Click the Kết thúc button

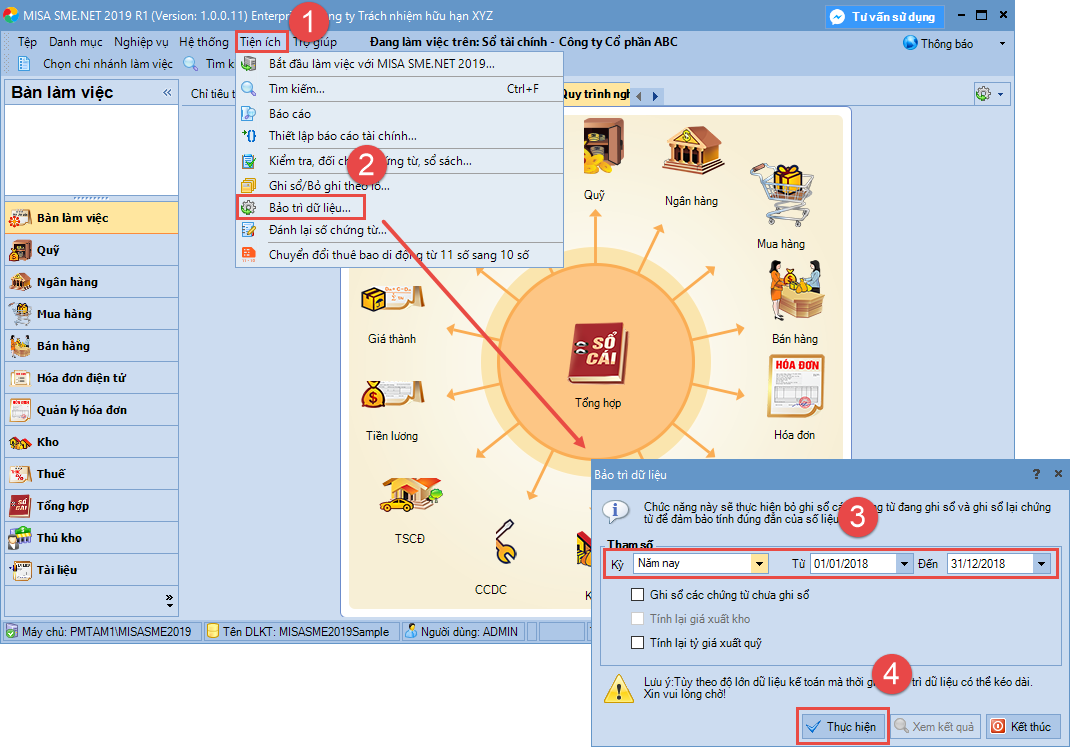pyautogui.click(x=1024, y=727)
